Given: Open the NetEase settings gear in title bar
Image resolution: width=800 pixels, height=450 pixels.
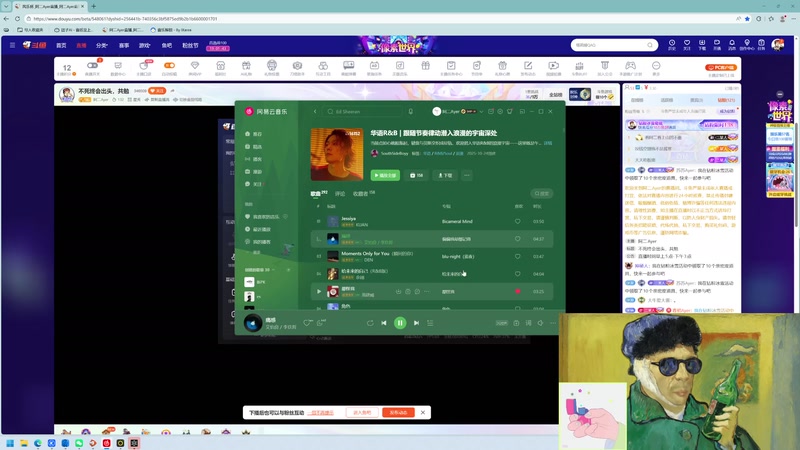Looking at the screenshot, I should pos(500,111).
